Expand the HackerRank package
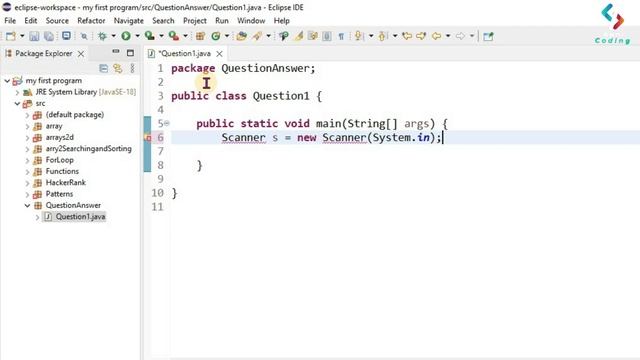The height and width of the screenshot is (360, 640). [27, 183]
